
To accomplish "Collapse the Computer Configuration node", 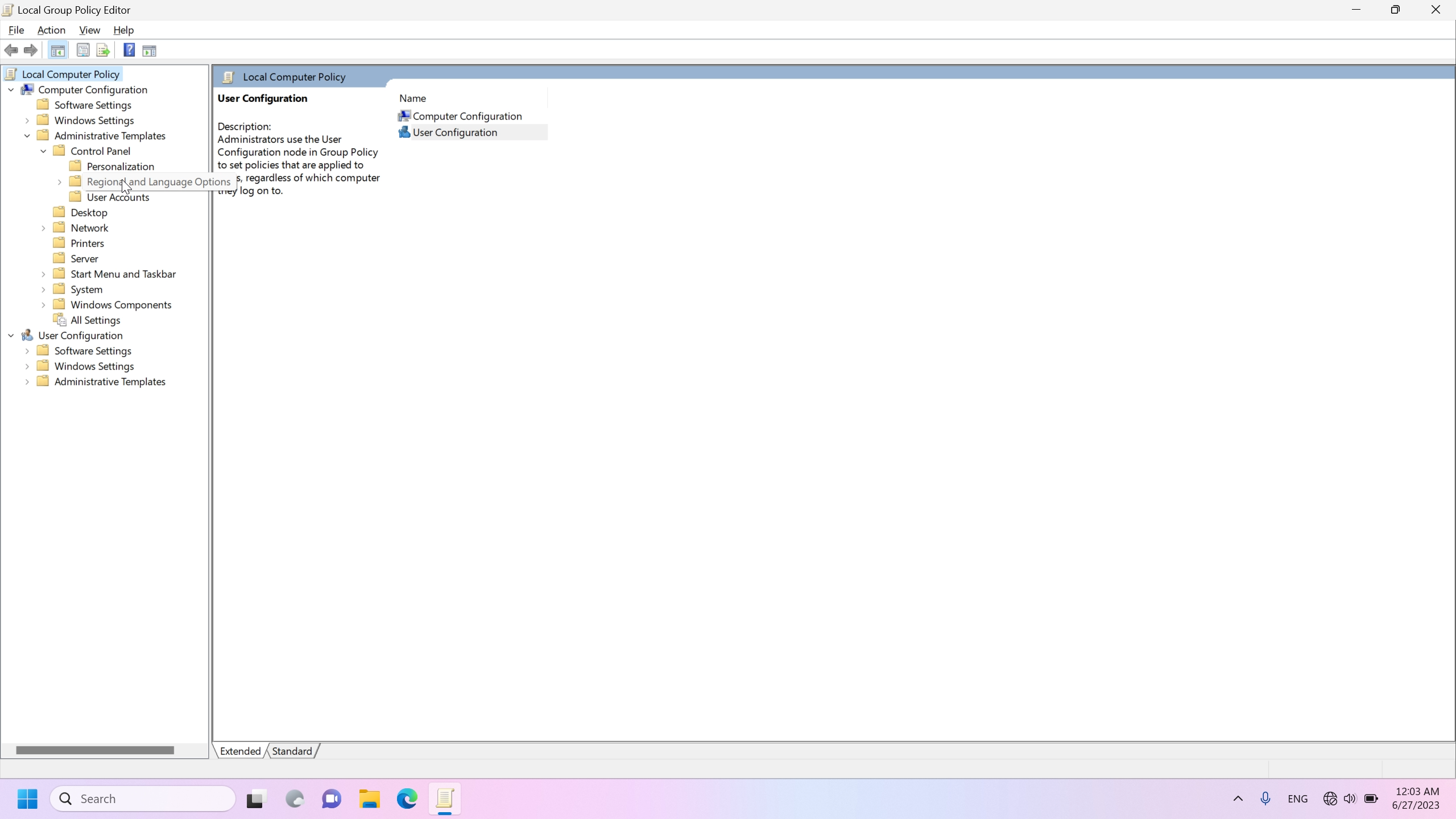I will 11,90.
